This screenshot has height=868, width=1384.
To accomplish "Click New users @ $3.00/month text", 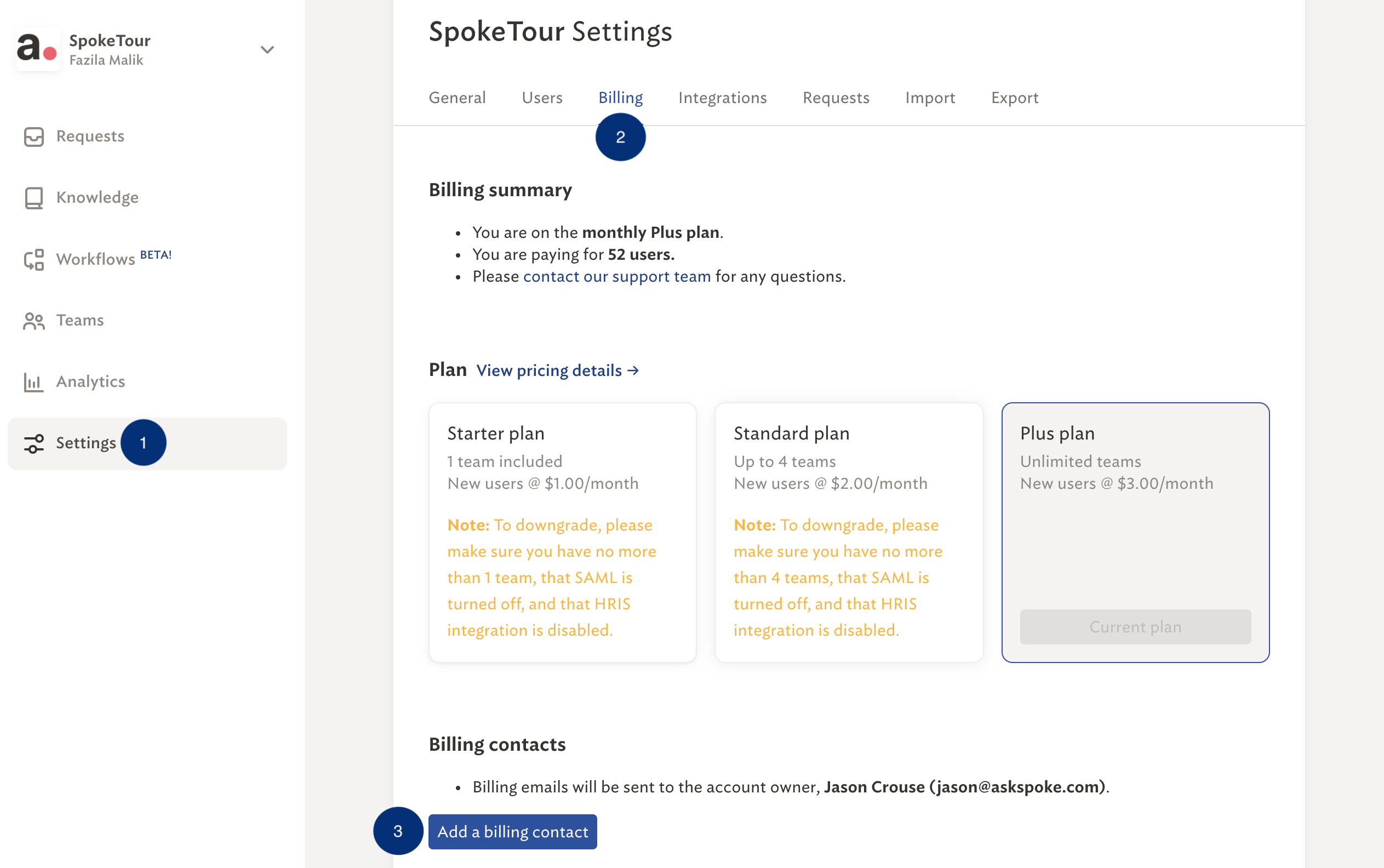I will (x=1117, y=483).
